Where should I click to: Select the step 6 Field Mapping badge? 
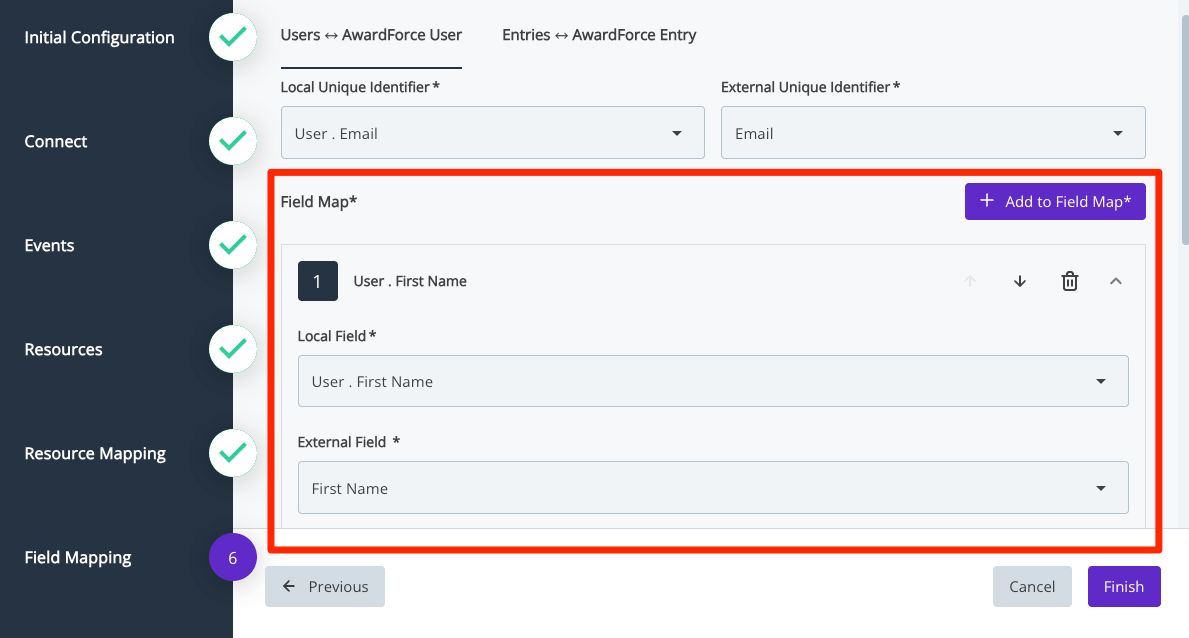[233, 557]
